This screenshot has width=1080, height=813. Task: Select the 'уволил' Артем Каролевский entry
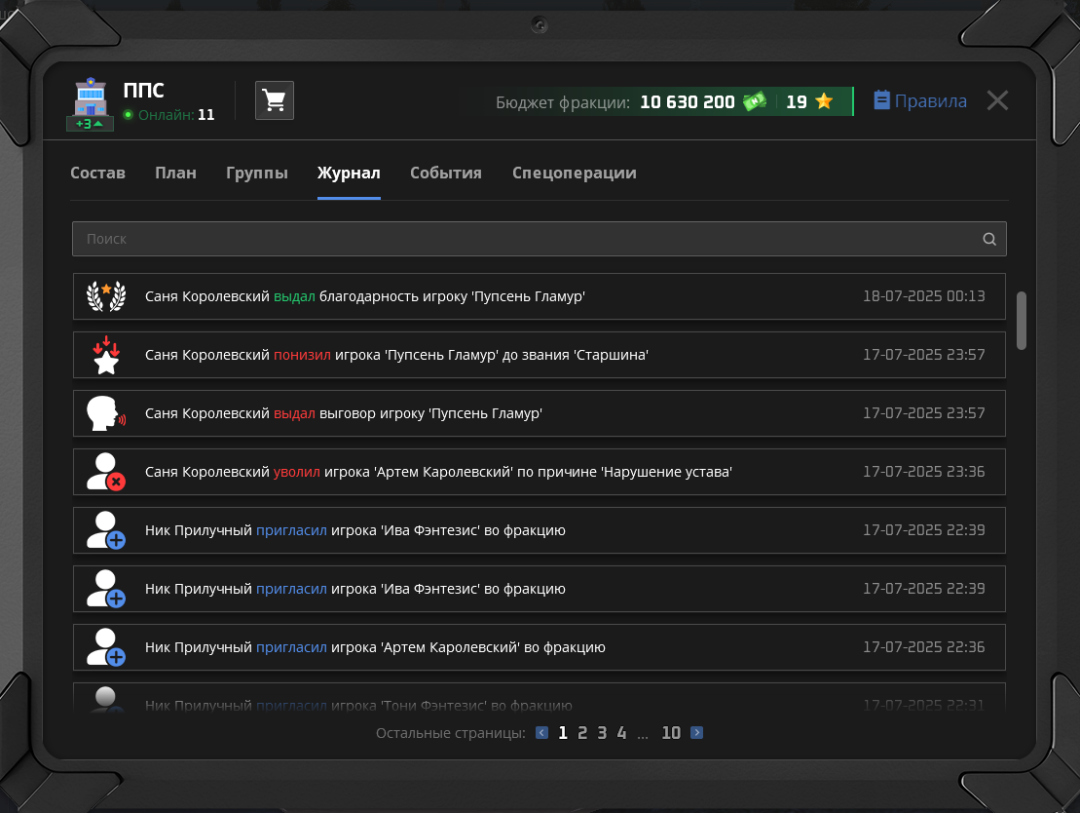coord(539,472)
